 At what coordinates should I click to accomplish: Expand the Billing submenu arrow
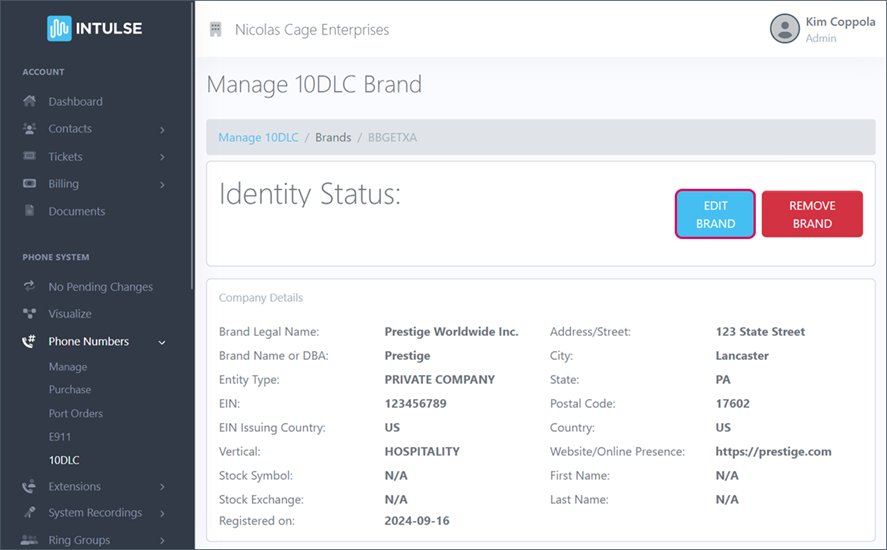162,185
